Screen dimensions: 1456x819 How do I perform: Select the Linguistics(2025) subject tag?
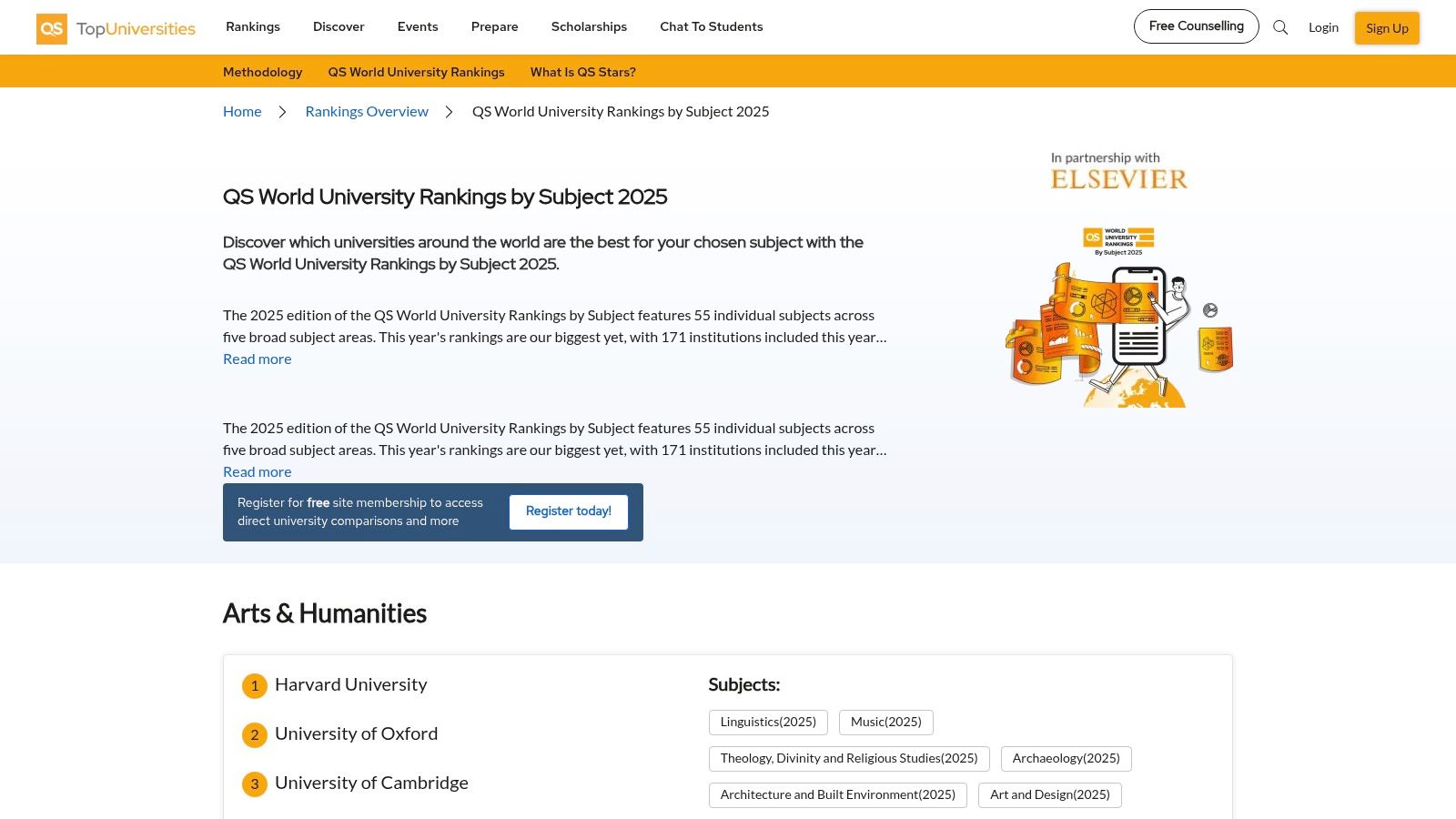click(768, 722)
